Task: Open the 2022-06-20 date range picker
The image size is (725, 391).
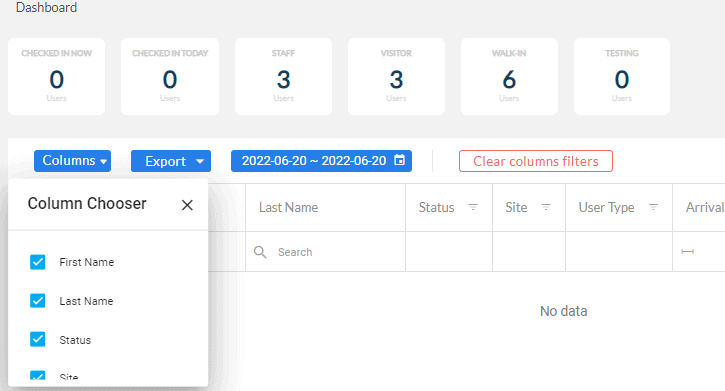Action: tap(321, 161)
